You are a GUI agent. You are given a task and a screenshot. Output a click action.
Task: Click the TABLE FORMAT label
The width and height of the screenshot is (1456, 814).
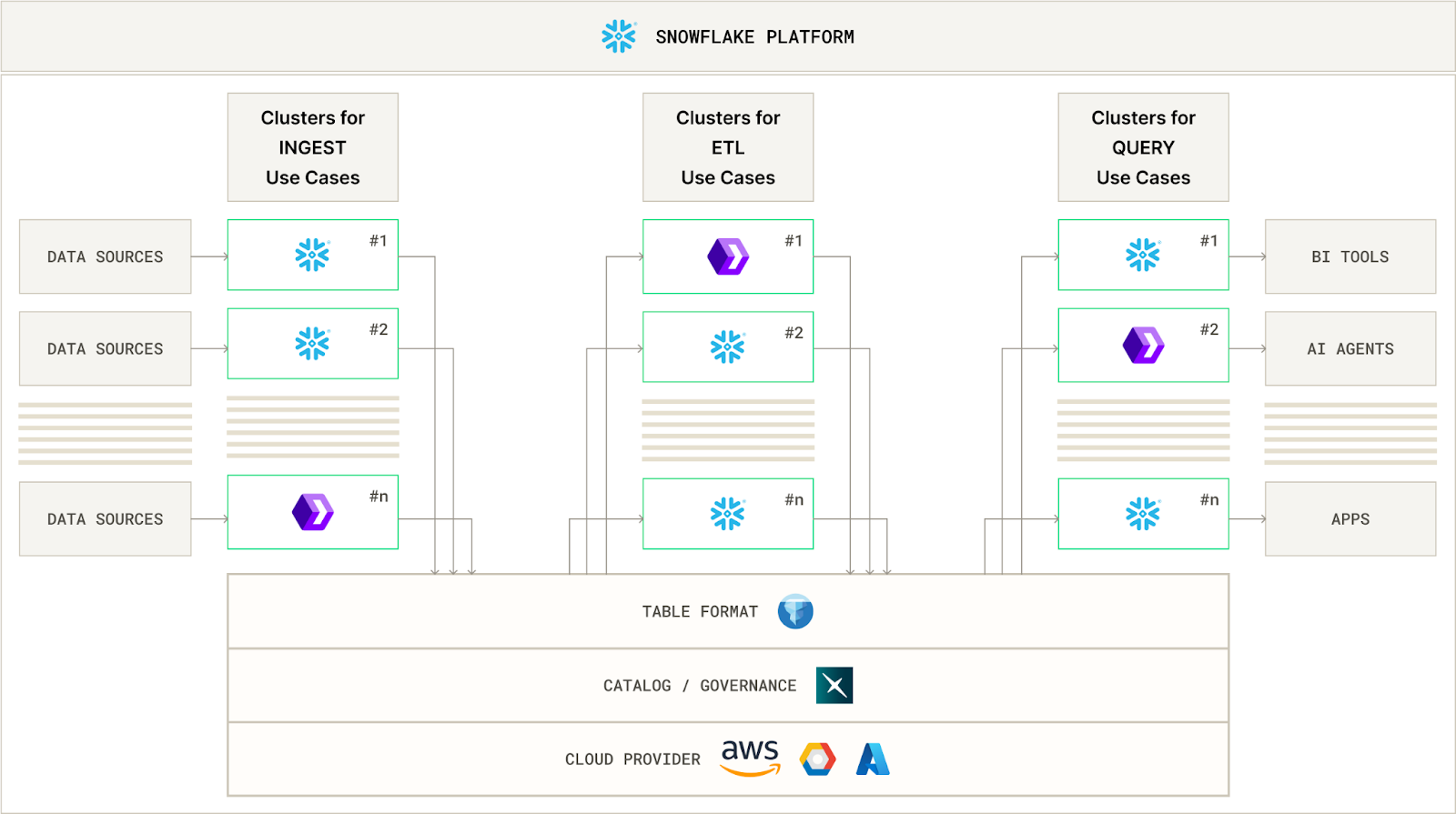700,612
